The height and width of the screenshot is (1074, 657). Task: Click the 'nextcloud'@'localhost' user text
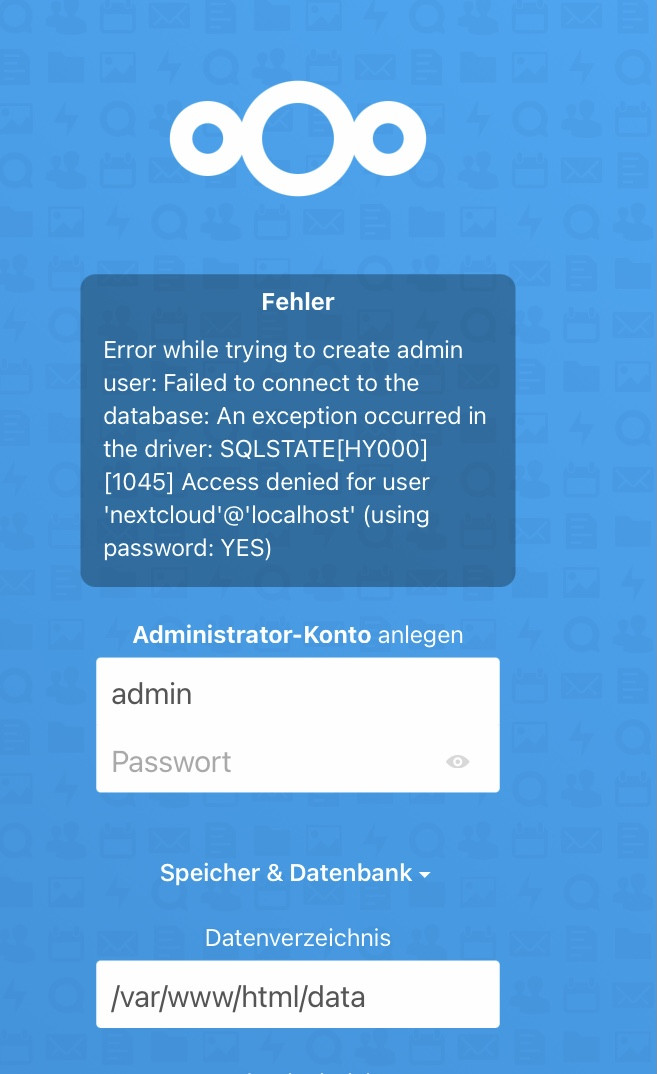point(230,514)
